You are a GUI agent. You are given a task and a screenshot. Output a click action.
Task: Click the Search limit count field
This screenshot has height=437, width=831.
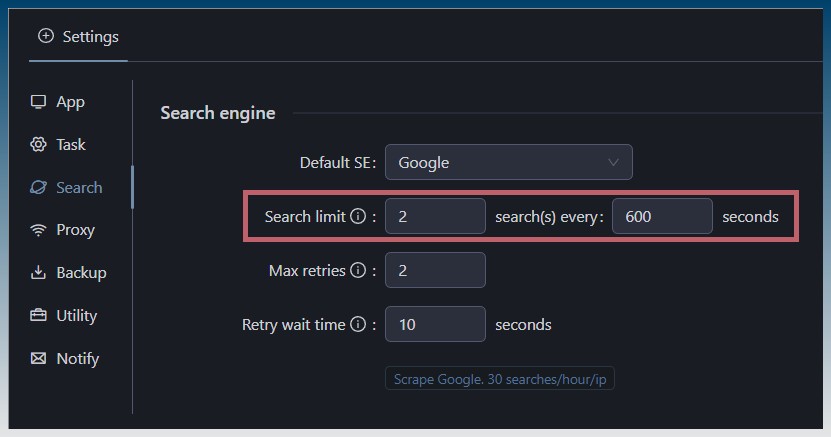[435, 217]
